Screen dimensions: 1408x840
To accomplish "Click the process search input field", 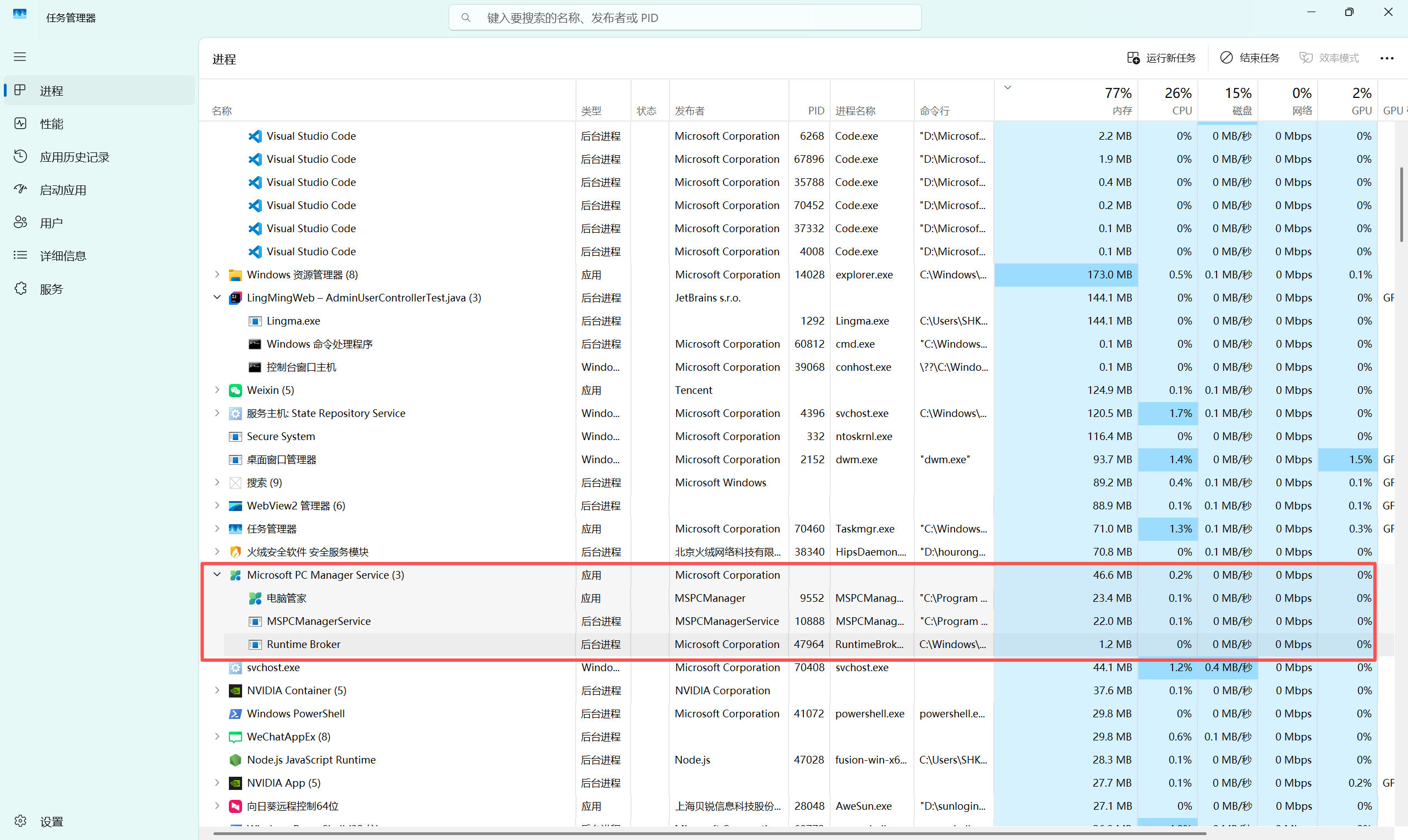I will pos(685,18).
